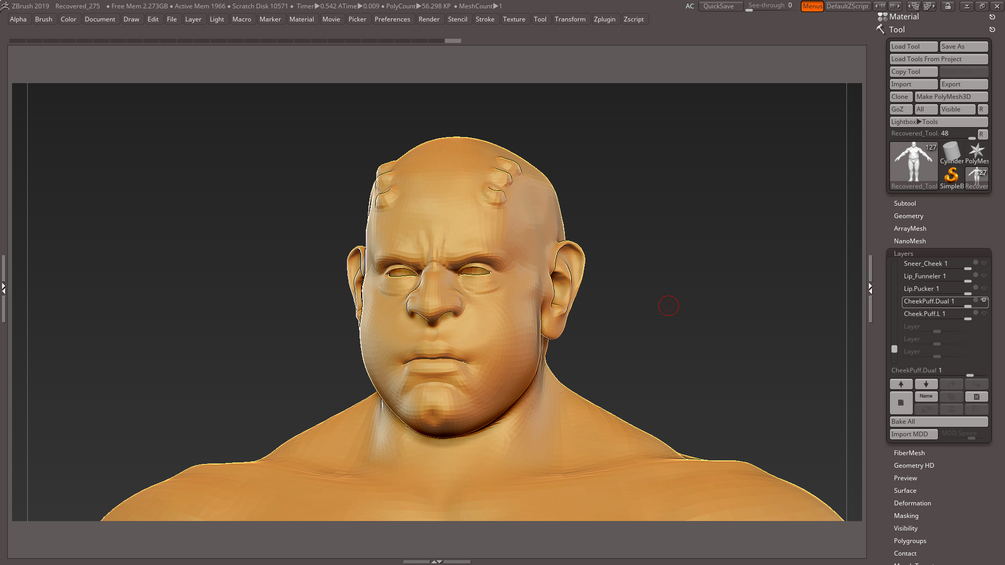Click the Material palette icon
Screen dimensions: 1005x565
882,17
